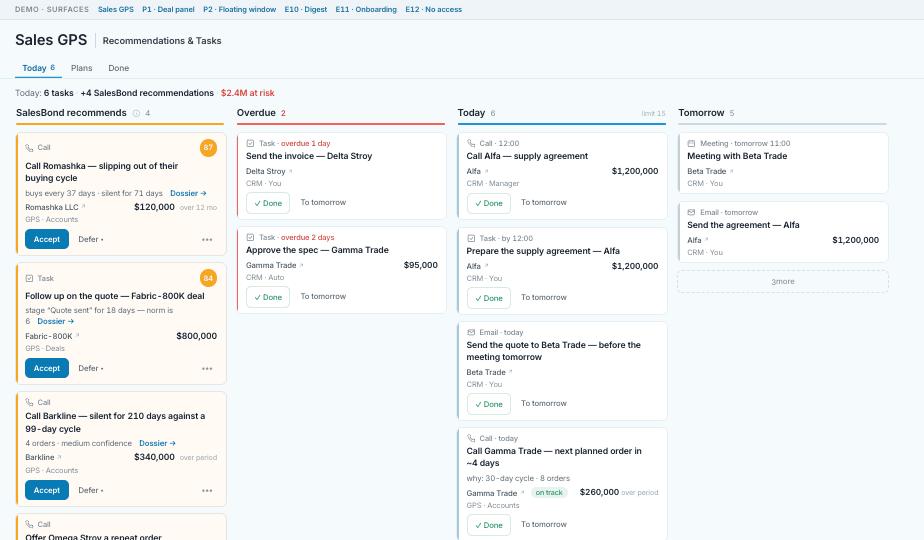Viewport: 924px width, 540px height.
Task: Expand the 3 more tasks in Tomorrow
Action: point(783,282)
